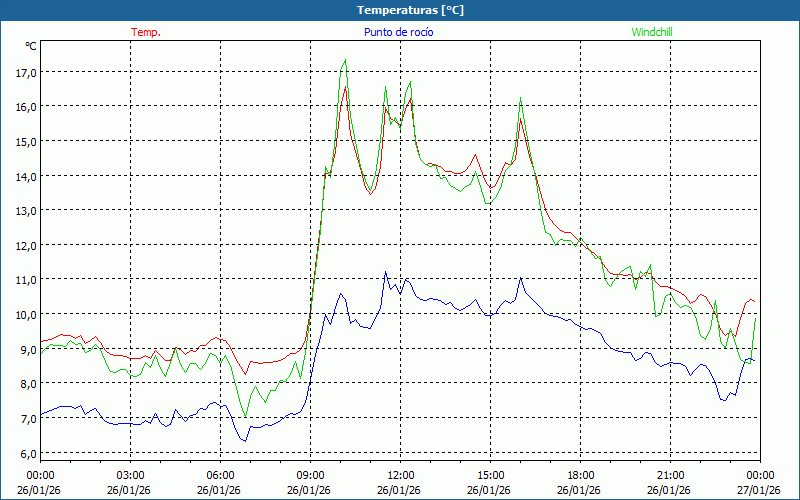Select the 09:00 time axis marker
This screenshot has height=500, width=800.
tap(310, 475)
